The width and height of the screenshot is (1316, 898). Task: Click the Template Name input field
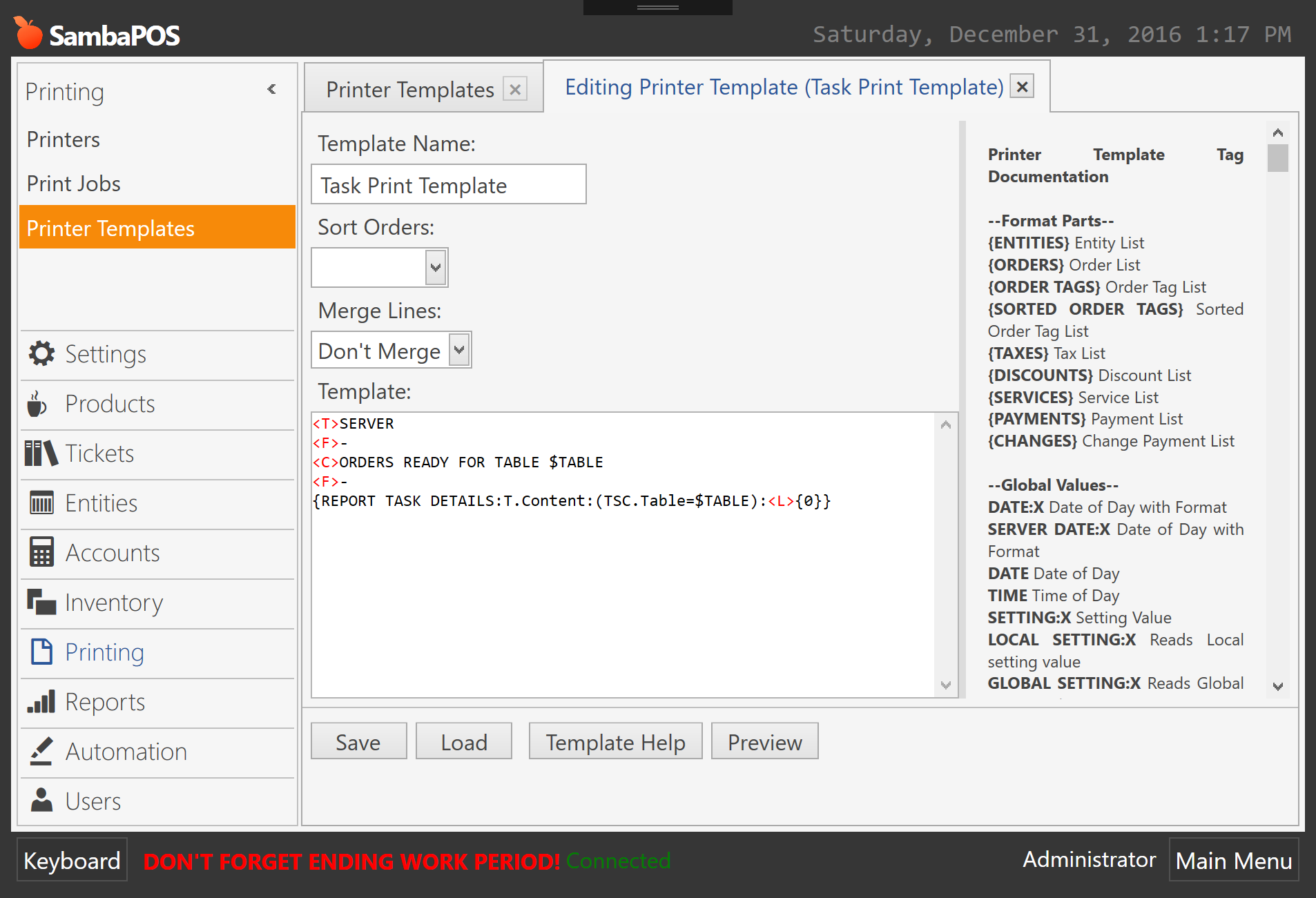point(448,184)
